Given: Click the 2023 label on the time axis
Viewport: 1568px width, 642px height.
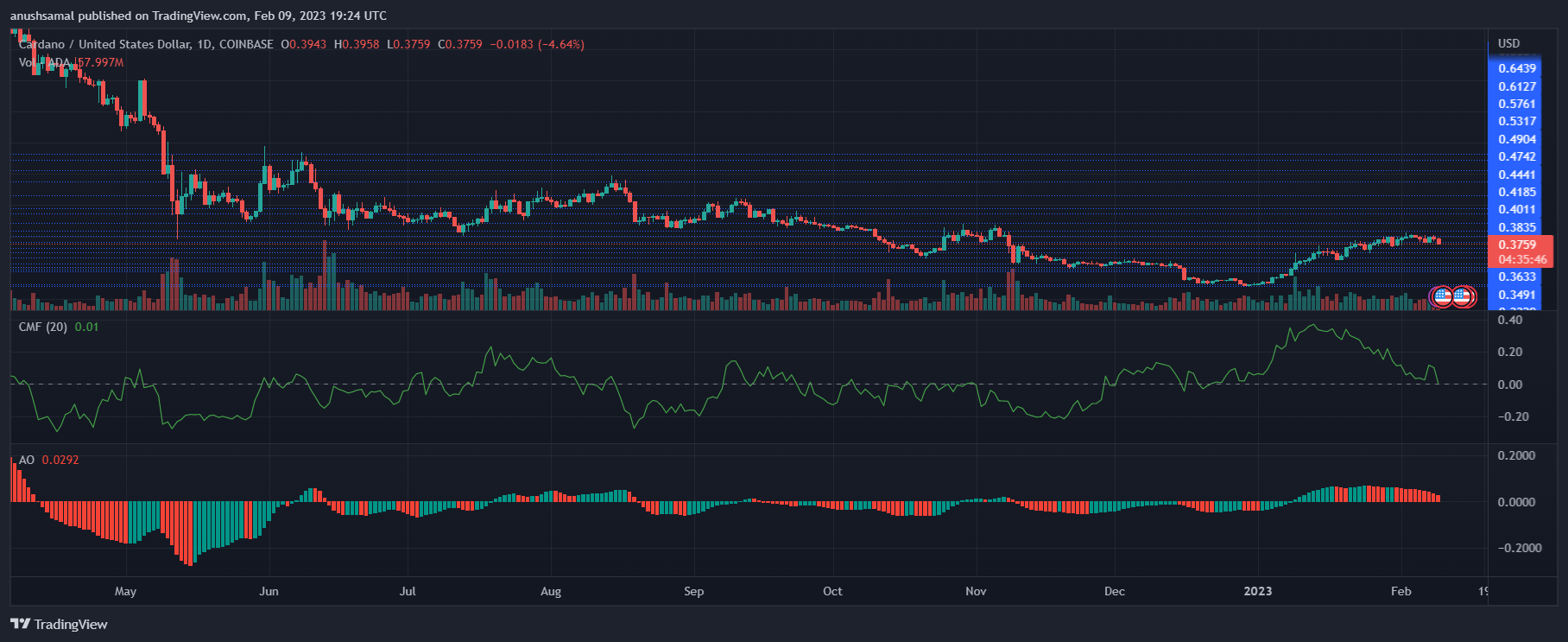Looking at the screenshot, I should tap(1257, 591).
